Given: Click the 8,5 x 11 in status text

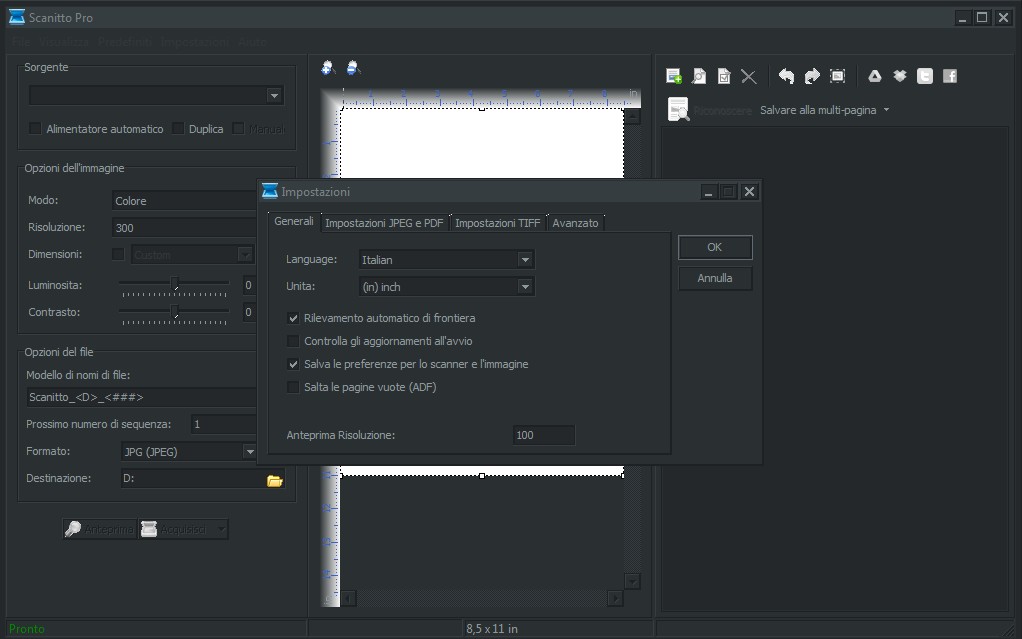Looking at the screenshot, I should [x=491, y=629].
